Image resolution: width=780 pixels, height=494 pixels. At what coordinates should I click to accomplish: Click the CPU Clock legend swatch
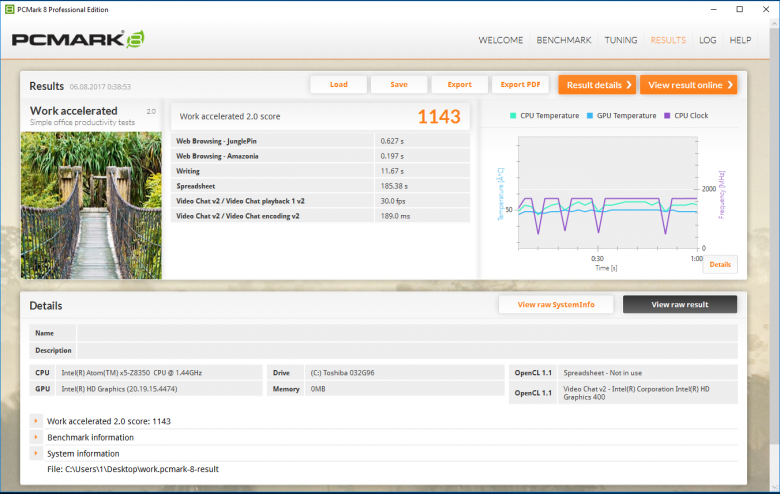click(667, 116)
